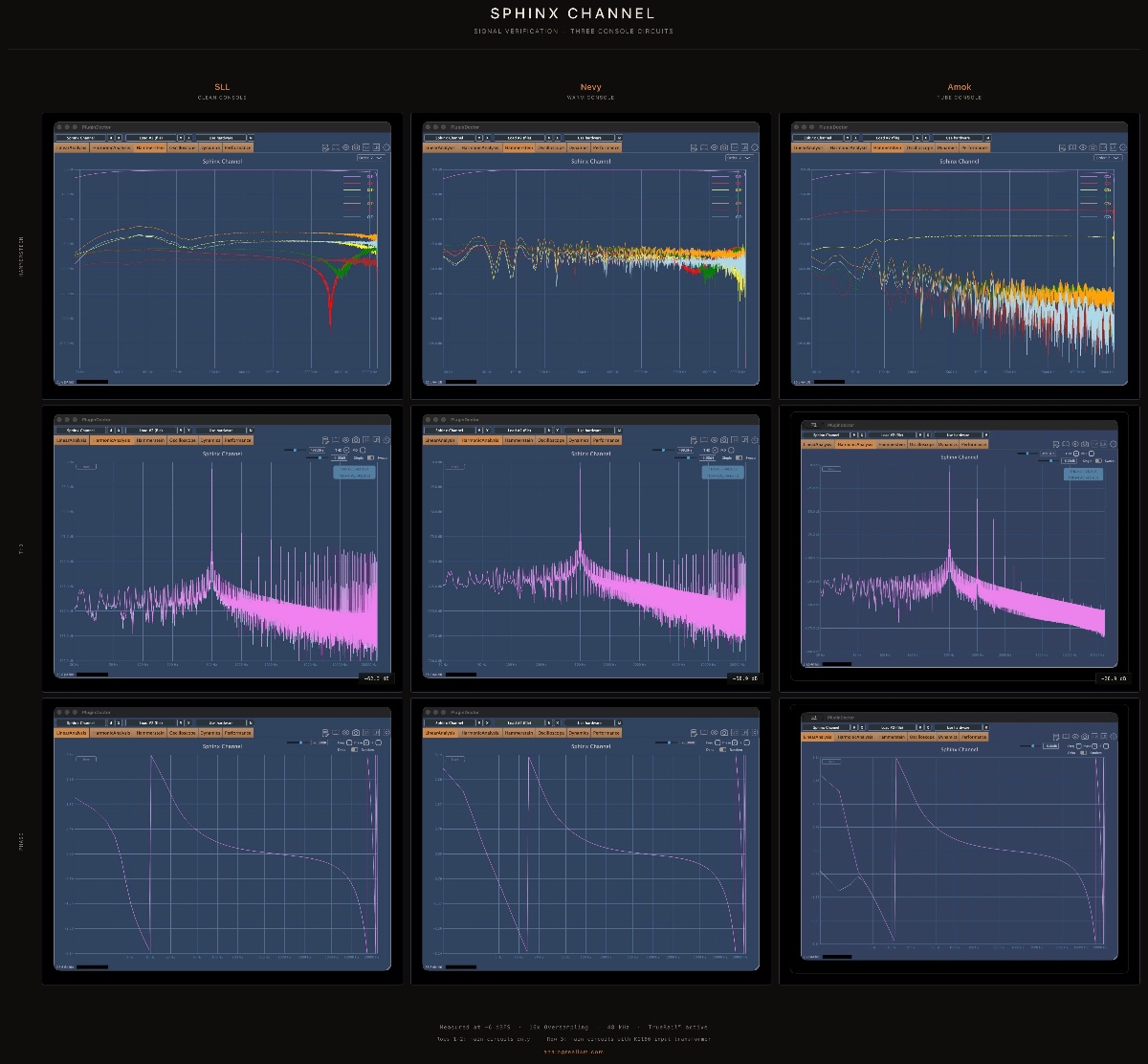Adjust the slider in Amok phase screenshot

click(1029, 746)
